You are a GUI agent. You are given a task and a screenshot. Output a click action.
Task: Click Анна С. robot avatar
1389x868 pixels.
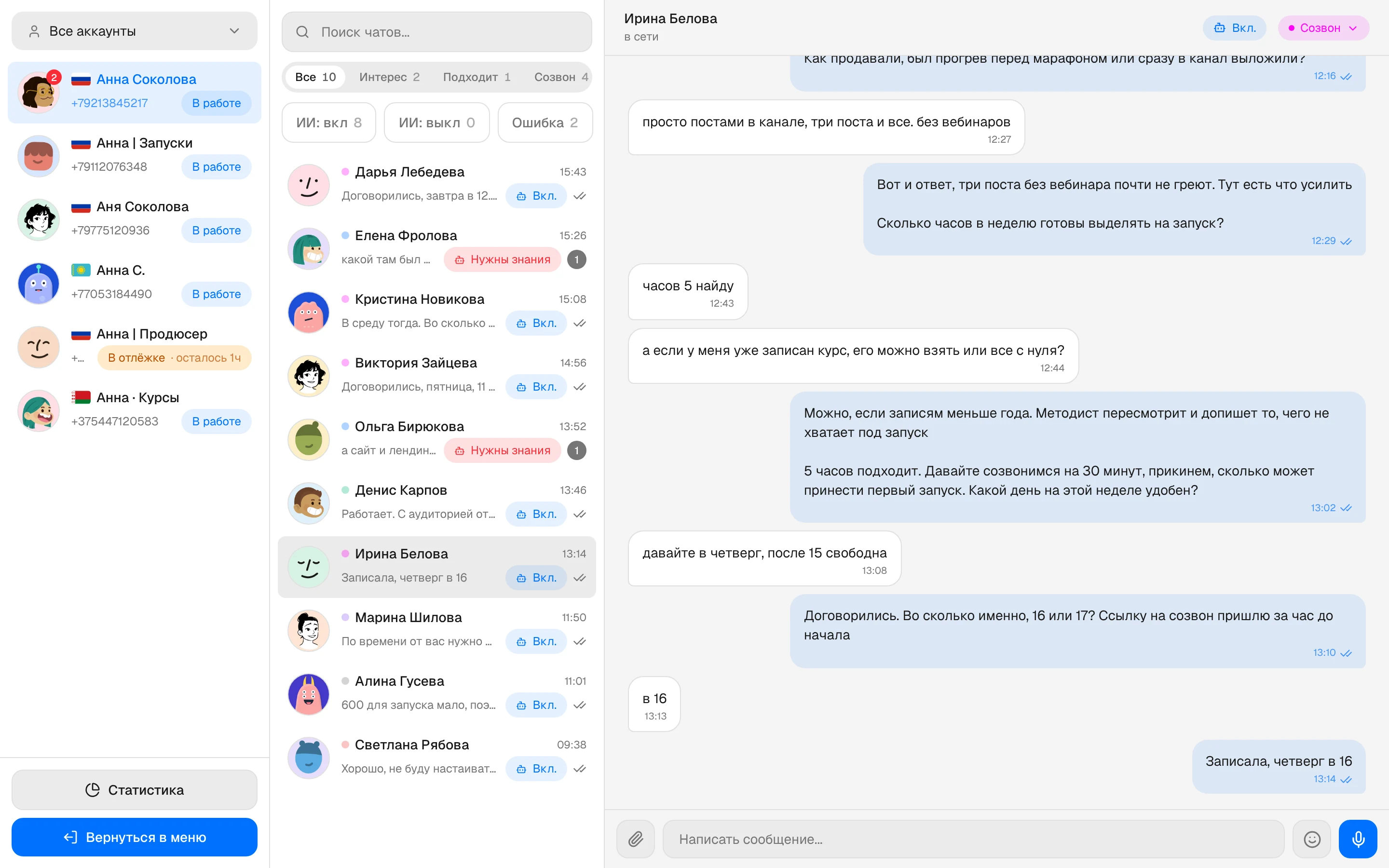click(39, 283)
